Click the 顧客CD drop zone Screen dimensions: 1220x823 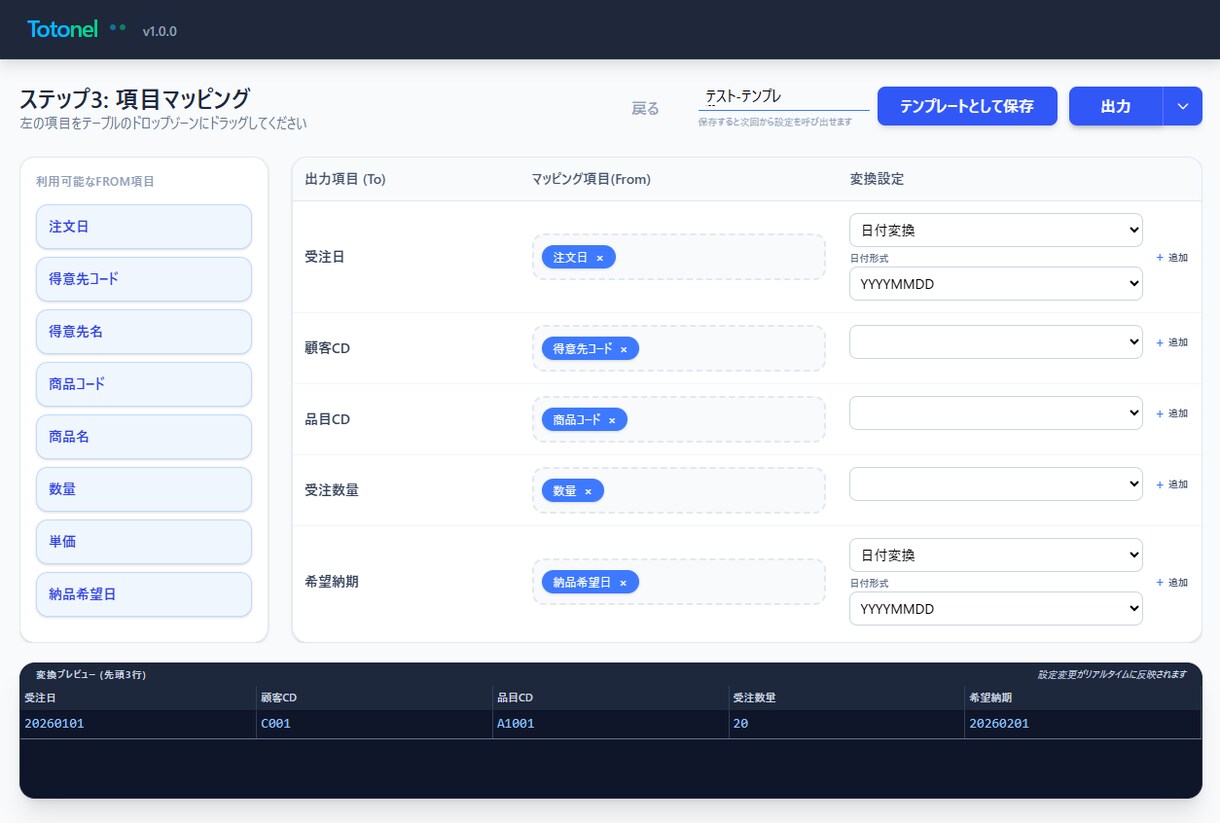click(x=679, y=348)
